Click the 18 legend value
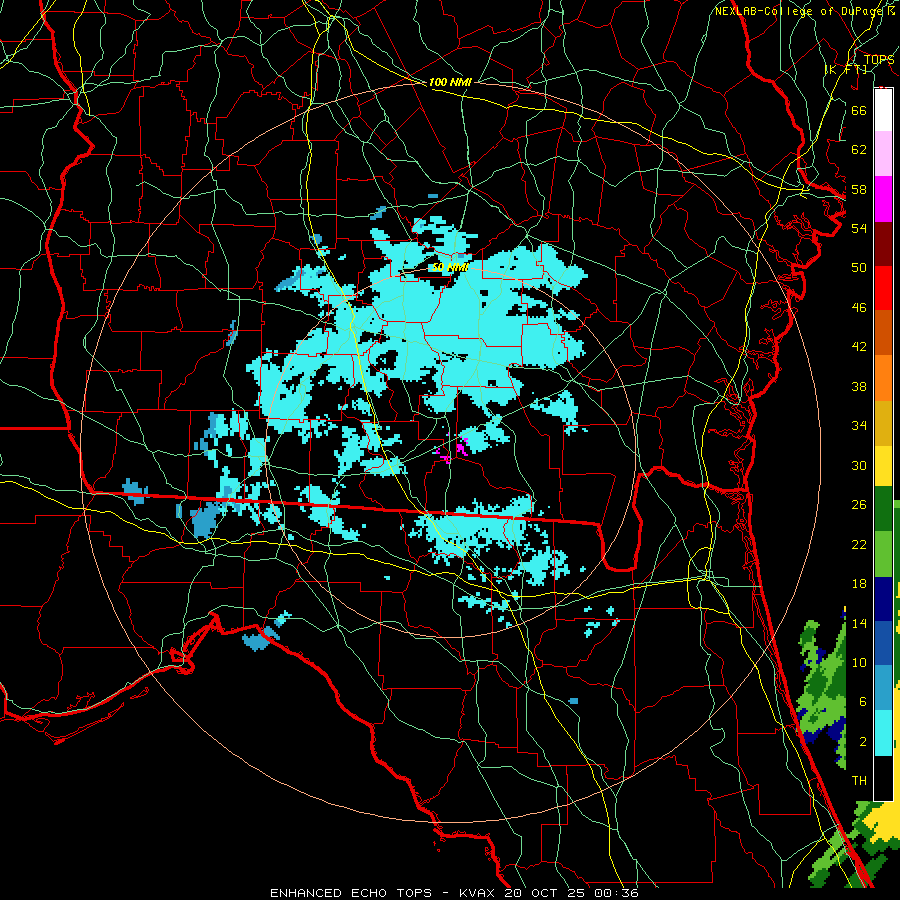The width and height of the screenshot is (900, 900). (859, 584)
